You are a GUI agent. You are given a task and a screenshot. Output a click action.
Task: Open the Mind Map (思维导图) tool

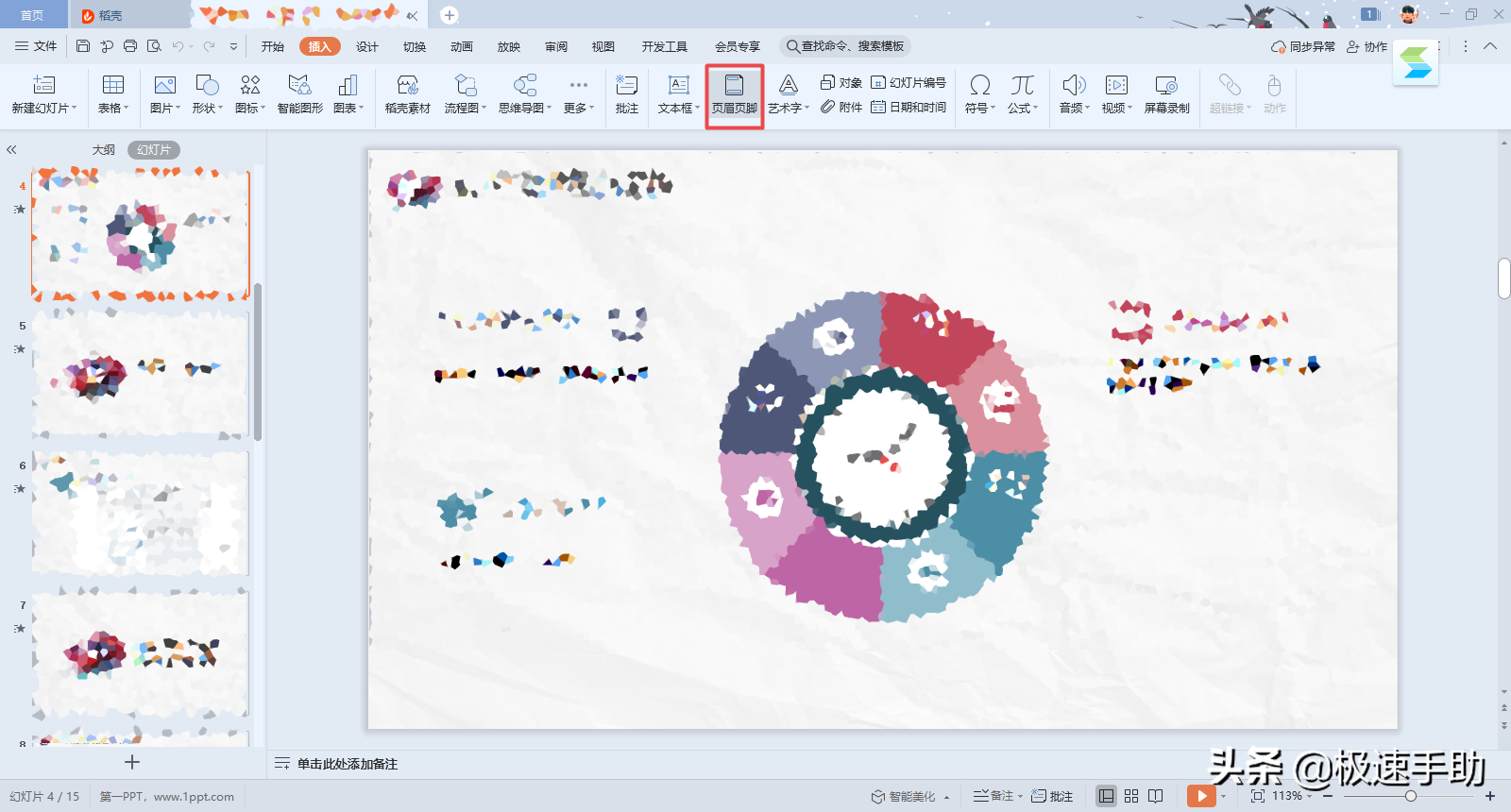coord(524,94)
